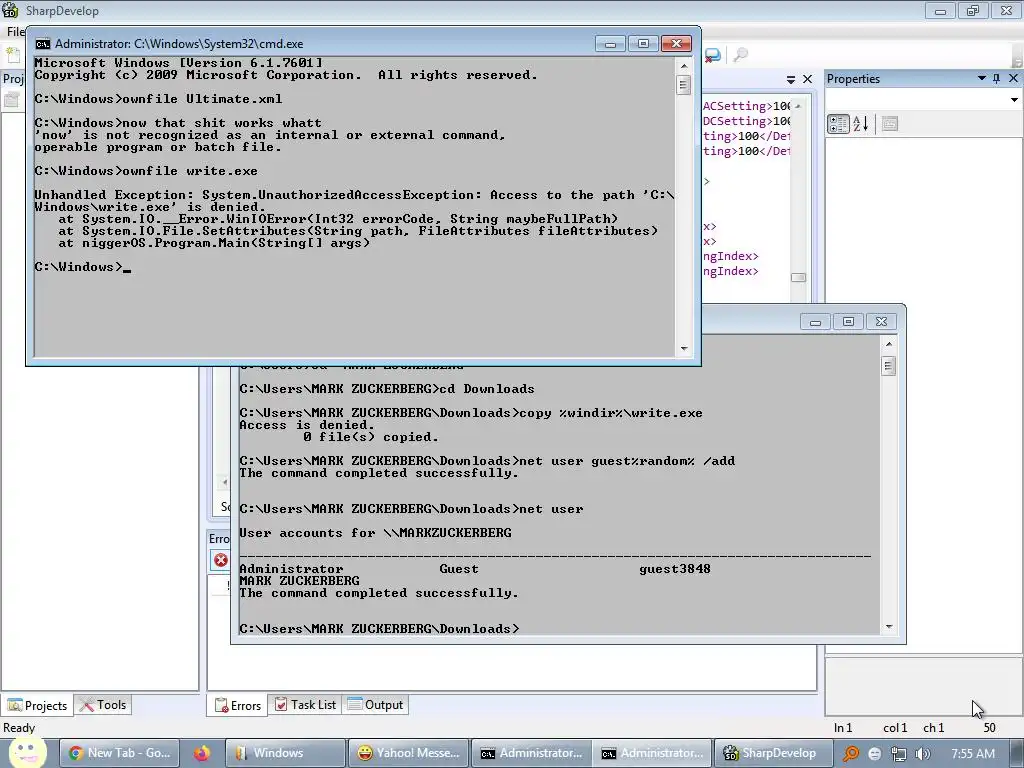Click the scroll thumb in front cmd window

[x=684, y=85]
